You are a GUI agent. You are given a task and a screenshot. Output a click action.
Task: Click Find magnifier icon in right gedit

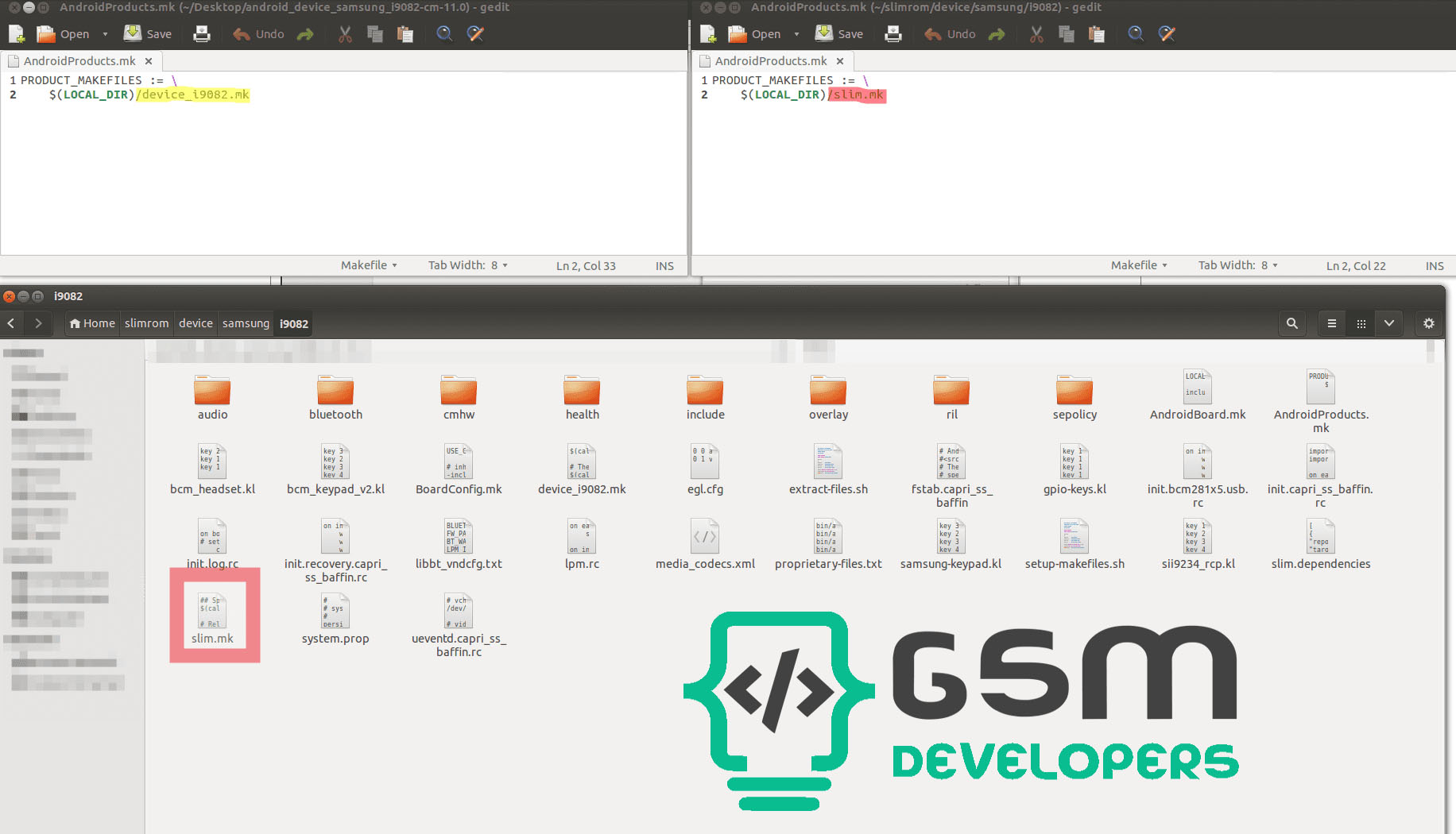coord(1136,34)
